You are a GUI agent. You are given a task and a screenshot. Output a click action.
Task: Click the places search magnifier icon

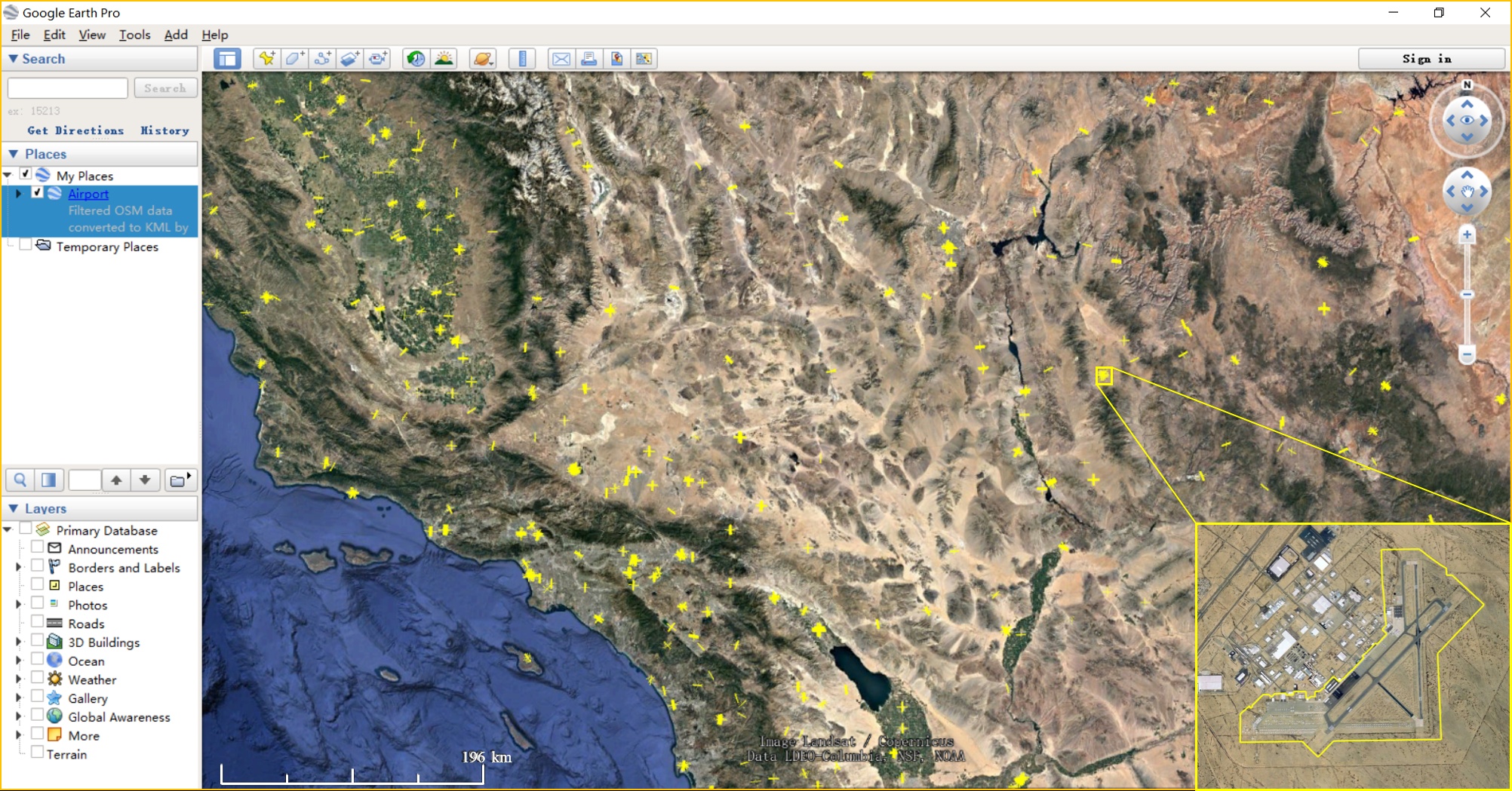tap(20, 480)
